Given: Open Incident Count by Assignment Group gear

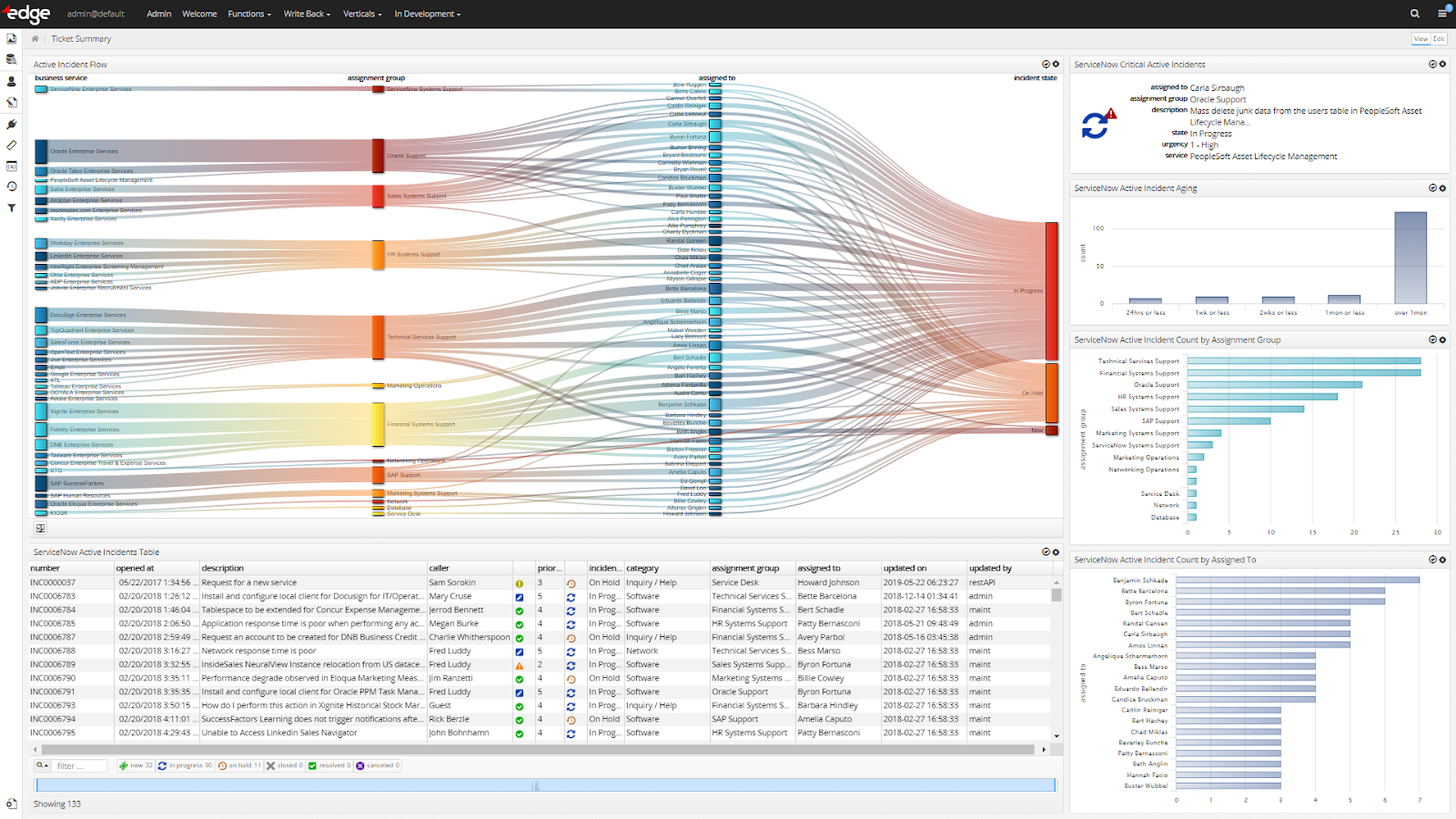Looking at the screenshot, I should [x=1442, y=340].
